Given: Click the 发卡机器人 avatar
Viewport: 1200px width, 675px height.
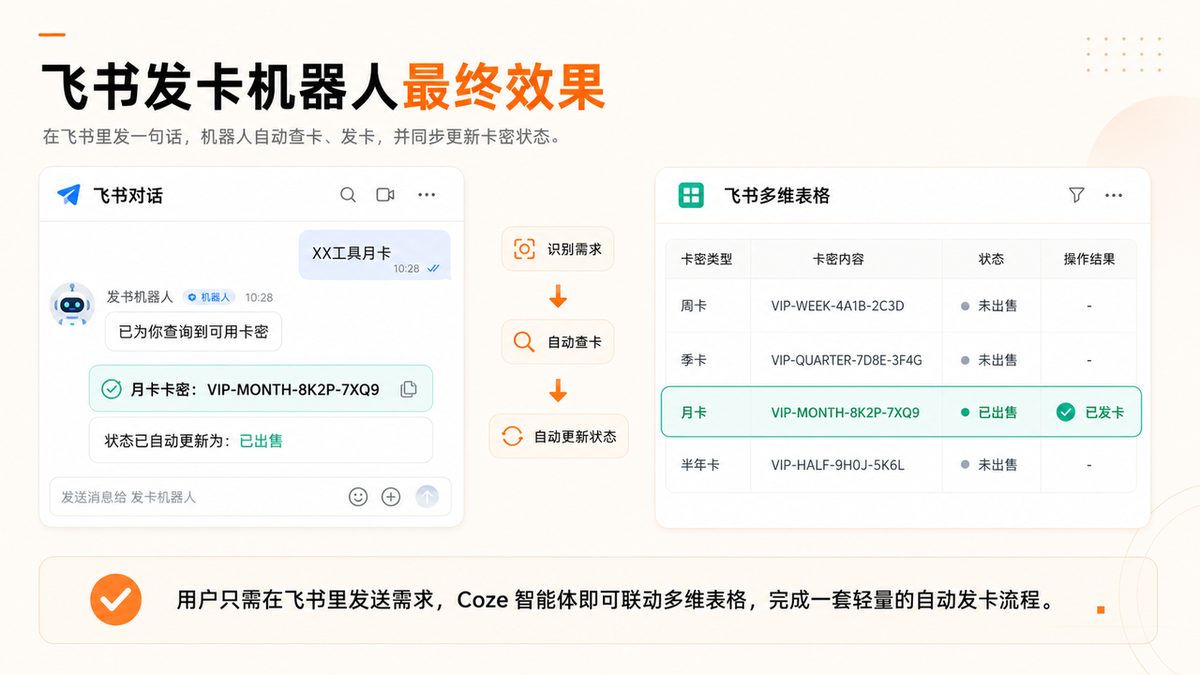Looking at the screenshot, I should pyautogui.click(x=72, y=304).
